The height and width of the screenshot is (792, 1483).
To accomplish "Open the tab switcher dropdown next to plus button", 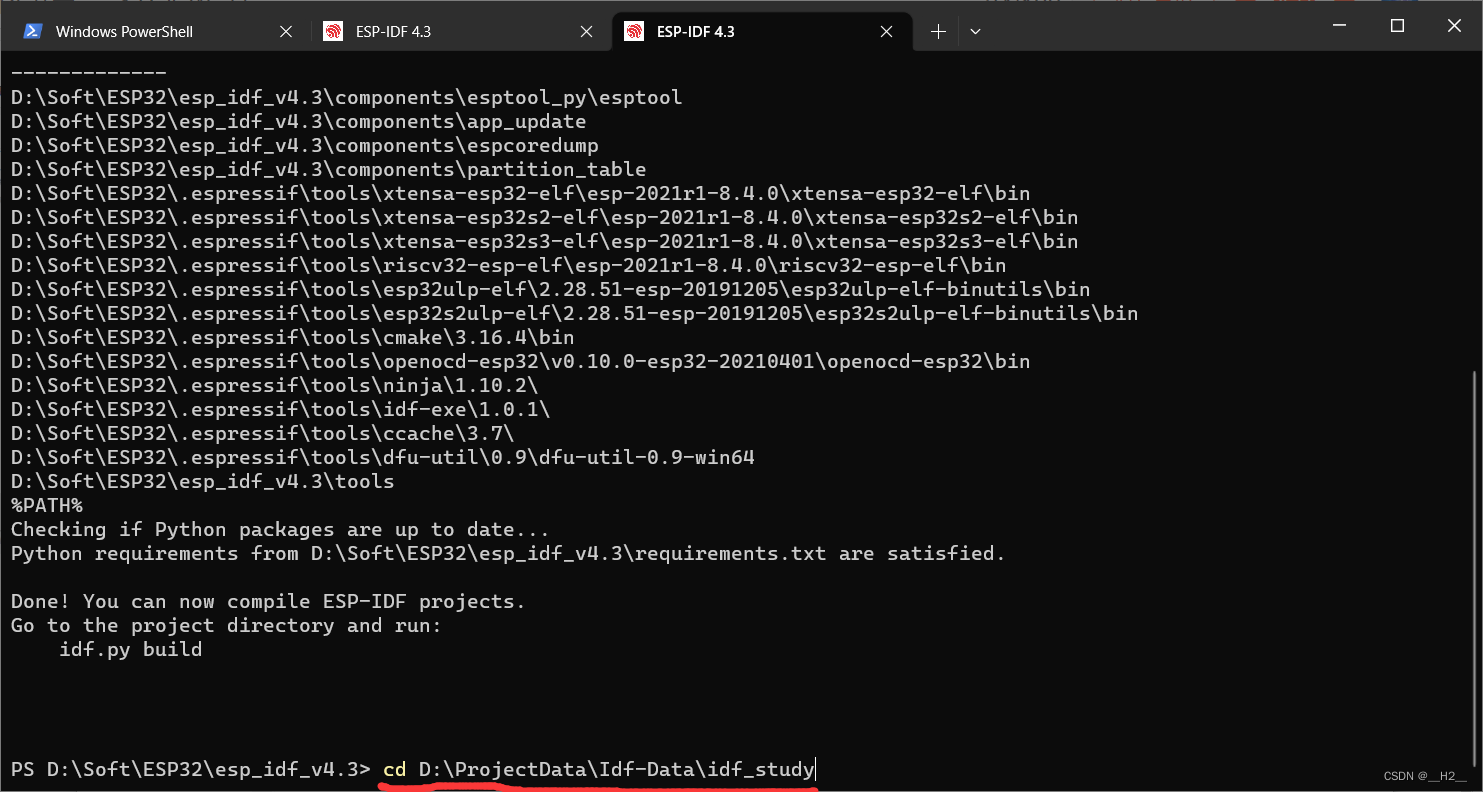I will coord(975,31).
